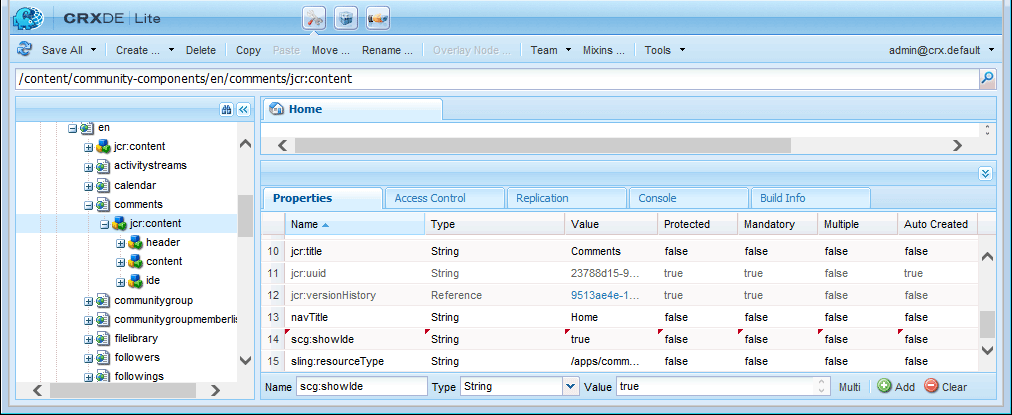The width and height of the screenshot is (1012, 415).
Task: Select the navTitle property name cell
Action: tap(354, 317)
